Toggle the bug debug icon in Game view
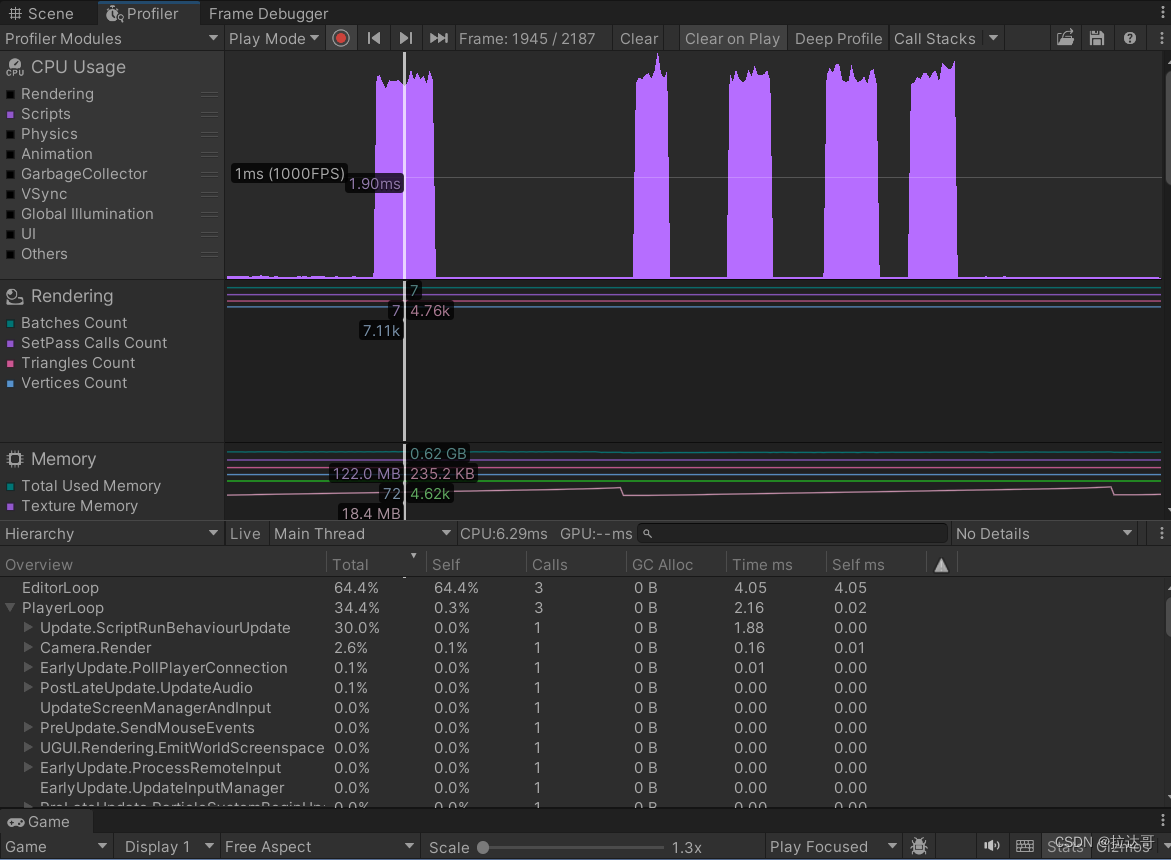Screen dimensions: 1171x860 (x=919, y=847)
